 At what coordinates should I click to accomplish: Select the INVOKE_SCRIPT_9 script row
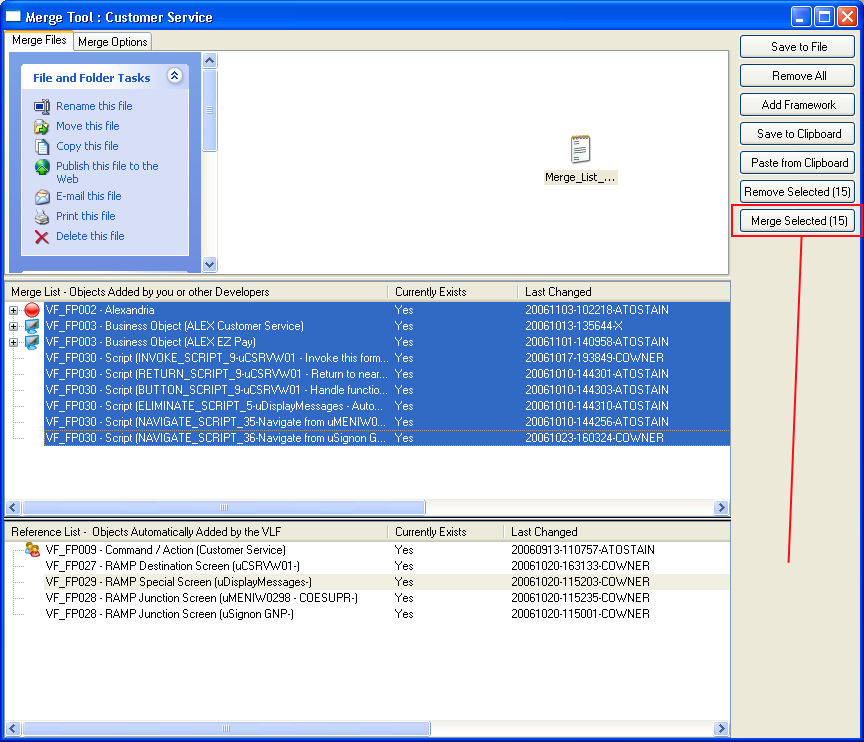(x=387, y=358)
